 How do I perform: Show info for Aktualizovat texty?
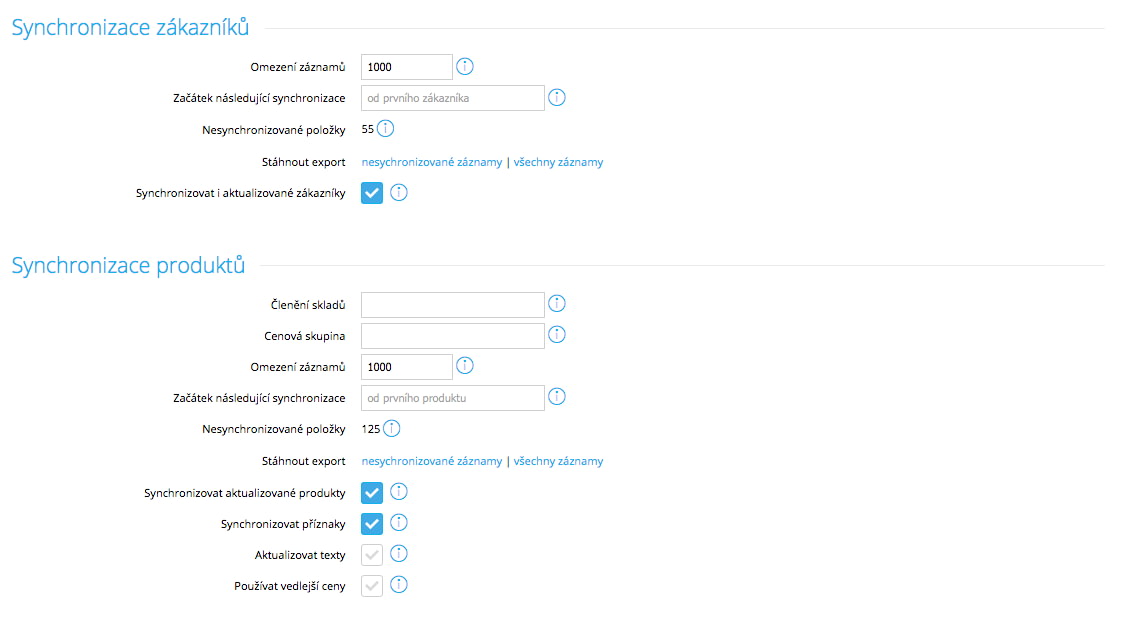coord(399,554)
